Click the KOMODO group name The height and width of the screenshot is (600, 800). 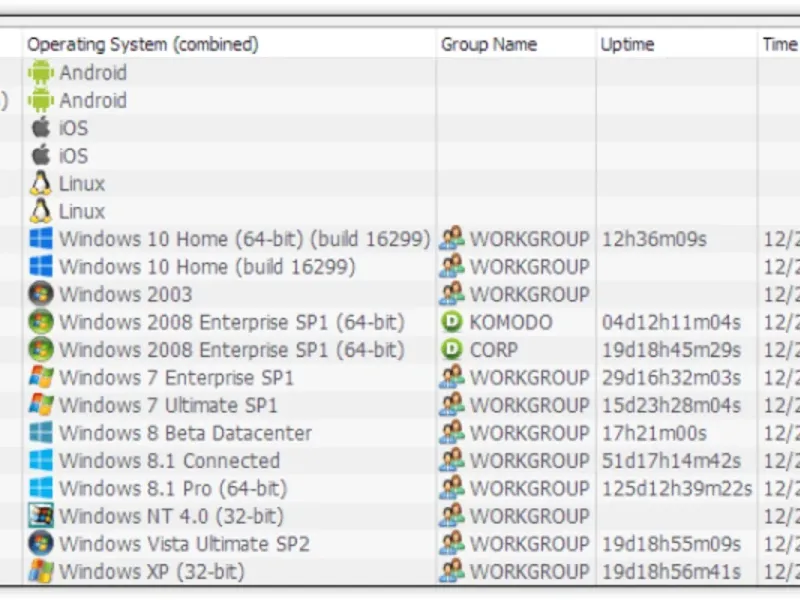pos(511,322)
